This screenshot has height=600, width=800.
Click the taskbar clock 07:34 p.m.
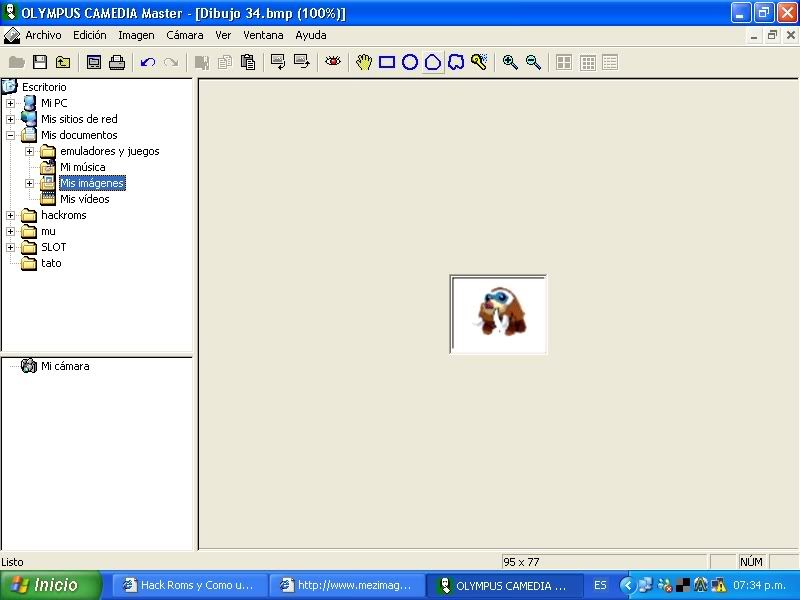point(759,585)
